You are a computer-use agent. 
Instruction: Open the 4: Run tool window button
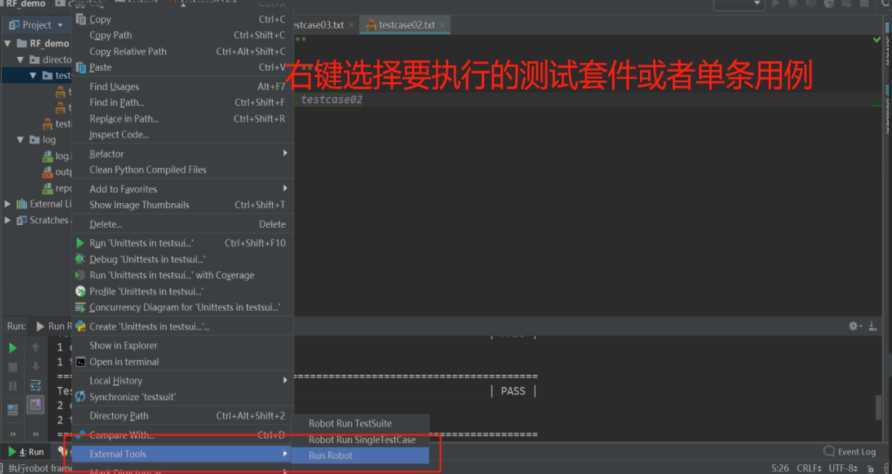pyautogui.click(x=26, y=452)
